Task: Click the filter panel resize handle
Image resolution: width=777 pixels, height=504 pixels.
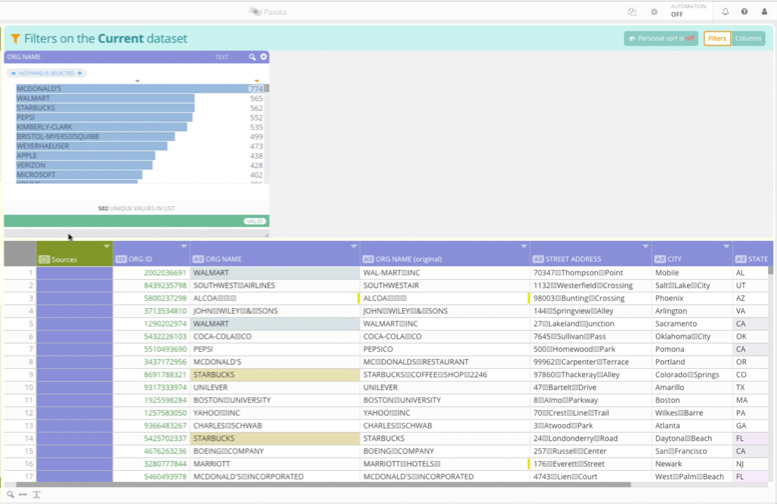Action: click(x=267, y=234)
